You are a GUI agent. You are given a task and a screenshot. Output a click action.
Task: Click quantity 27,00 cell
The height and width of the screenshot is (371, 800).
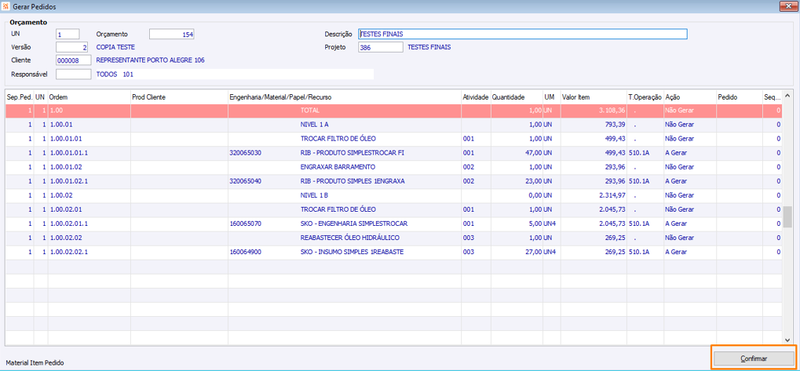516,252
